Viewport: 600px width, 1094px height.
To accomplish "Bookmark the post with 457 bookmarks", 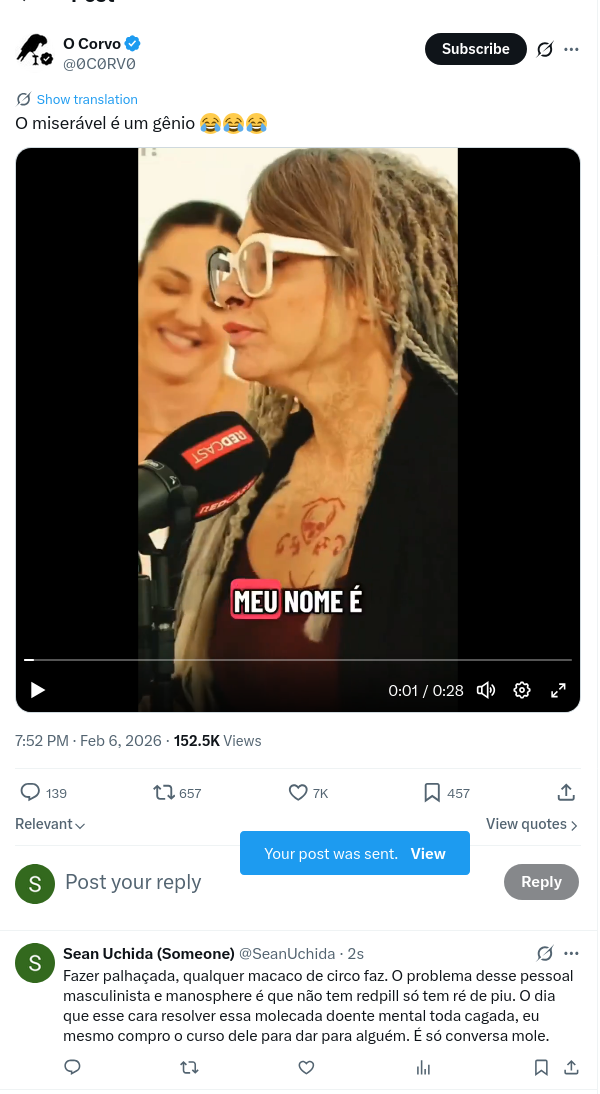I will point(432,792).
